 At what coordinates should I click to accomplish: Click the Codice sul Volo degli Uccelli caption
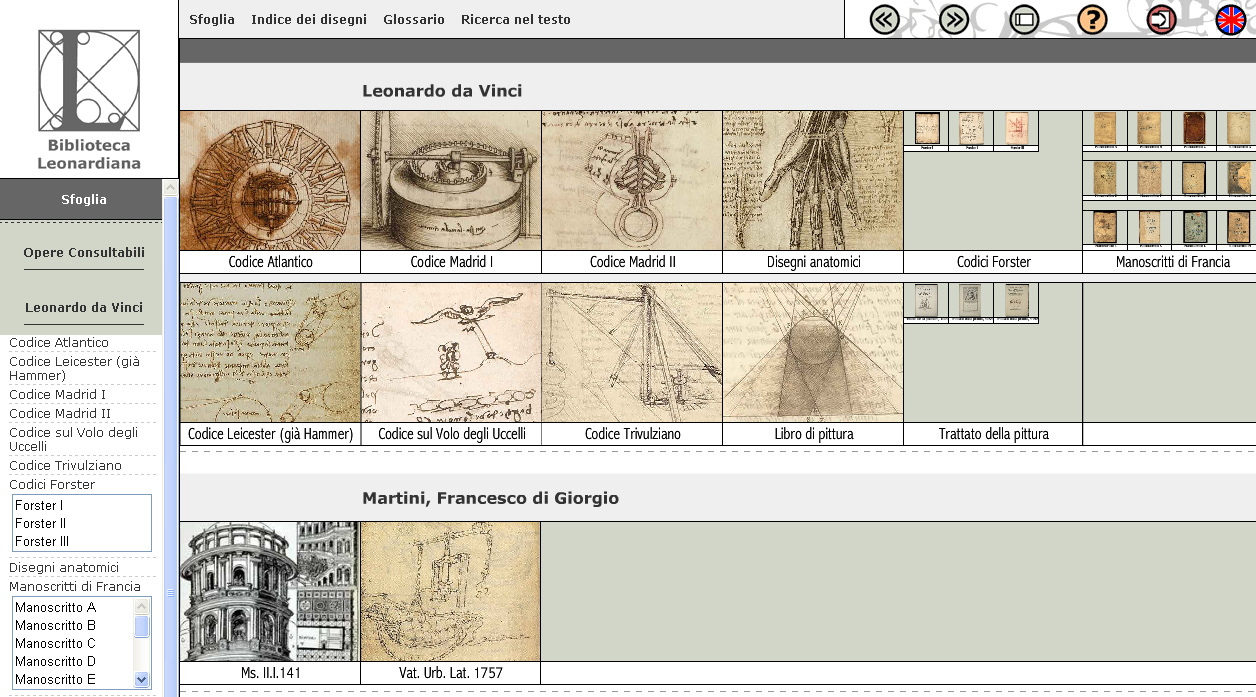(451, 434)
